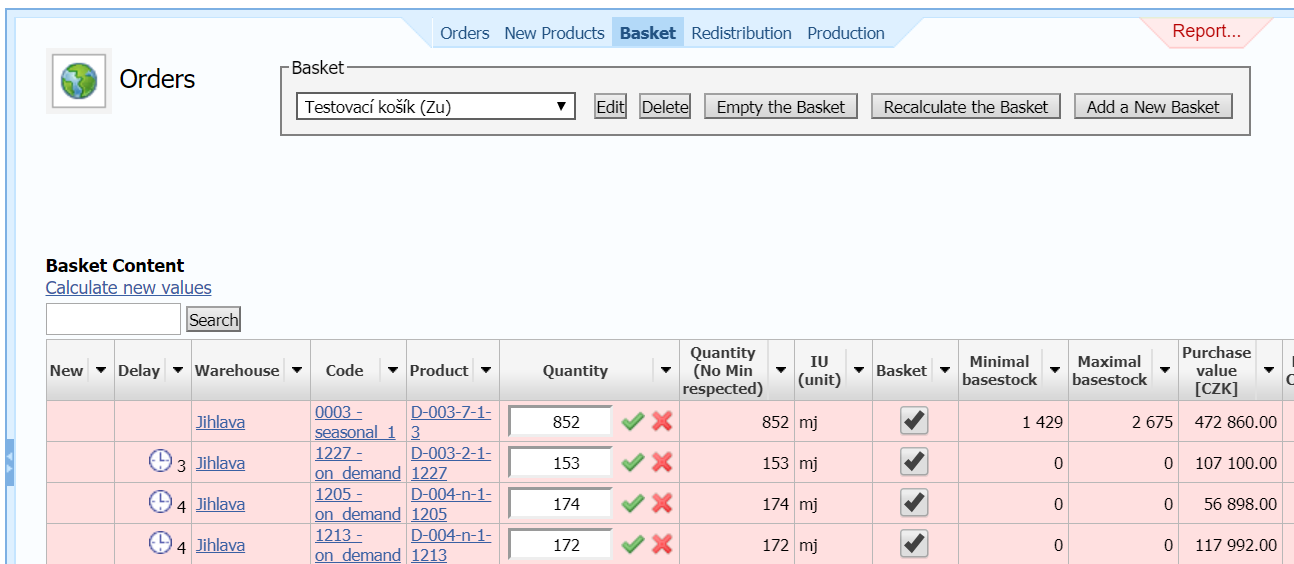
Task: Open the Testovací košík basket dropdown
Action: (435, 107)
